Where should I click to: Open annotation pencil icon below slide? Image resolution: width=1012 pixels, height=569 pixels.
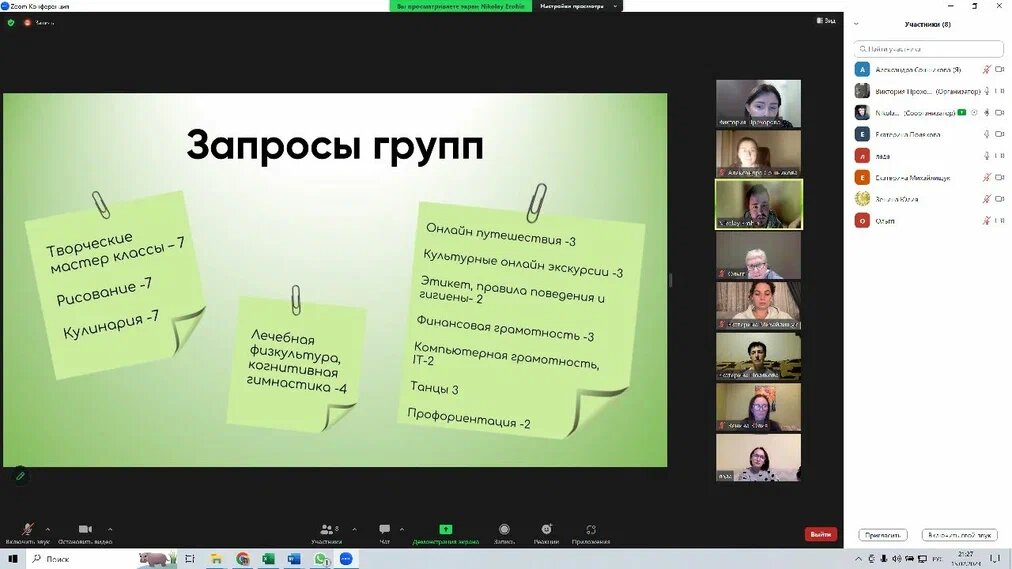click(x=20, y=476)
